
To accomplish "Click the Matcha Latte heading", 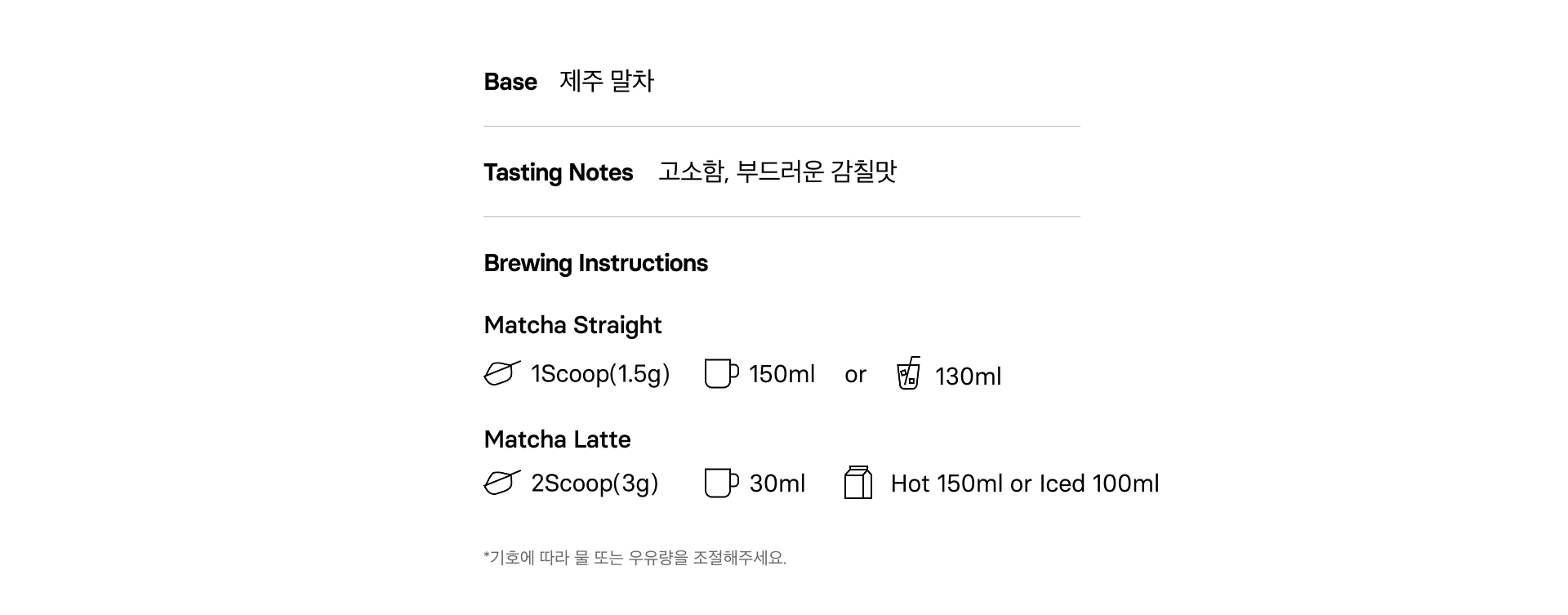I will pyautogui.click(x=557, y=439).
